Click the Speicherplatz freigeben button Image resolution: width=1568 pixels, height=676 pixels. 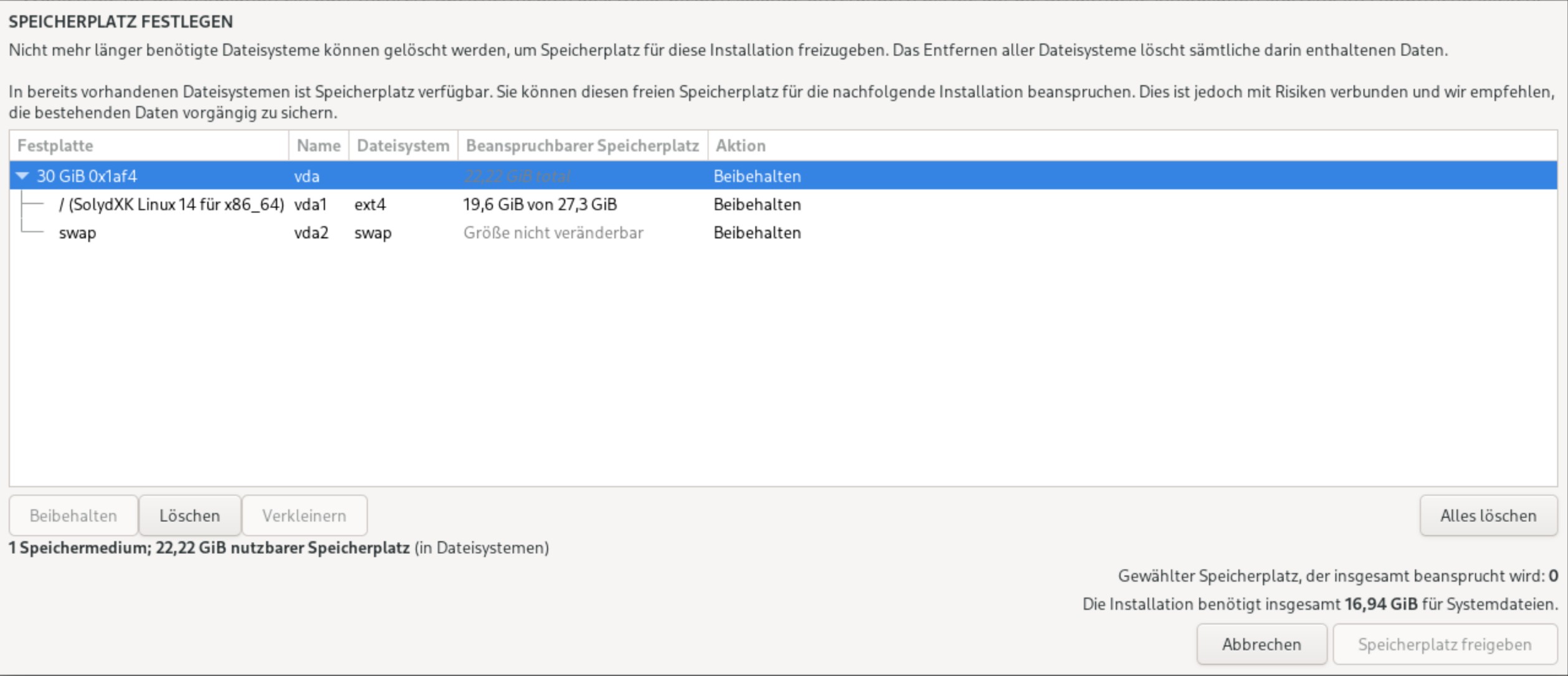pyautogui.click(x=1444, y=644)
